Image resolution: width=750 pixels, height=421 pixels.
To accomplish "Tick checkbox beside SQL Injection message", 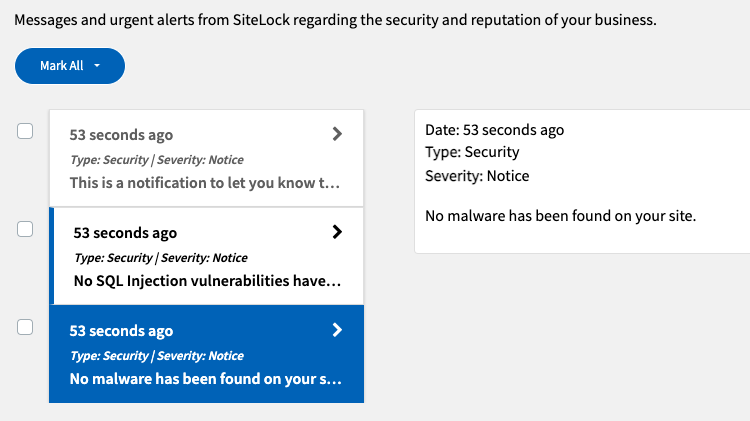I will click(25, 229).
